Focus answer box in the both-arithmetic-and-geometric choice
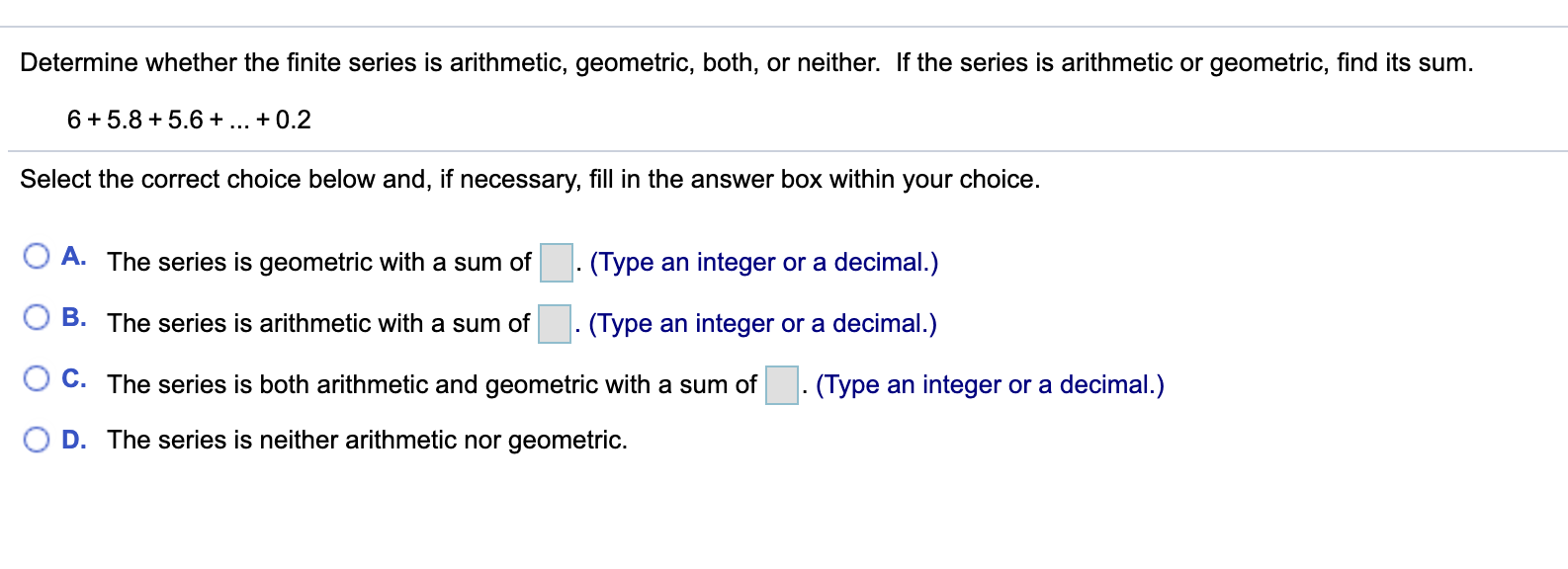This screenshot has height=569, width=1568. [x=782, y=385]
